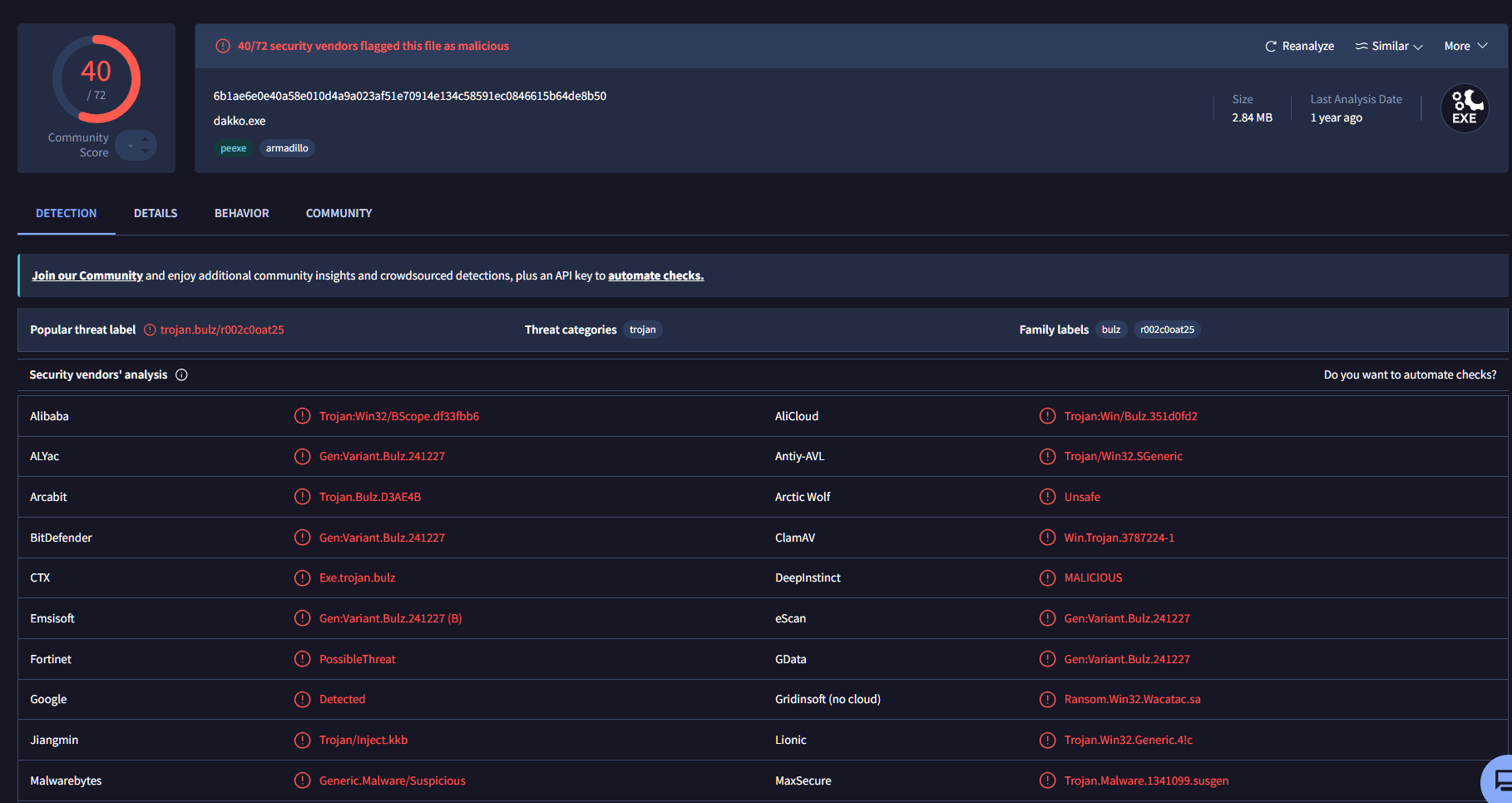This screenshot has height=803, width=1512.
Task: Click the alert icon in DeepInstinct MALICIOUS row
Action: (x=1048, y=577)
